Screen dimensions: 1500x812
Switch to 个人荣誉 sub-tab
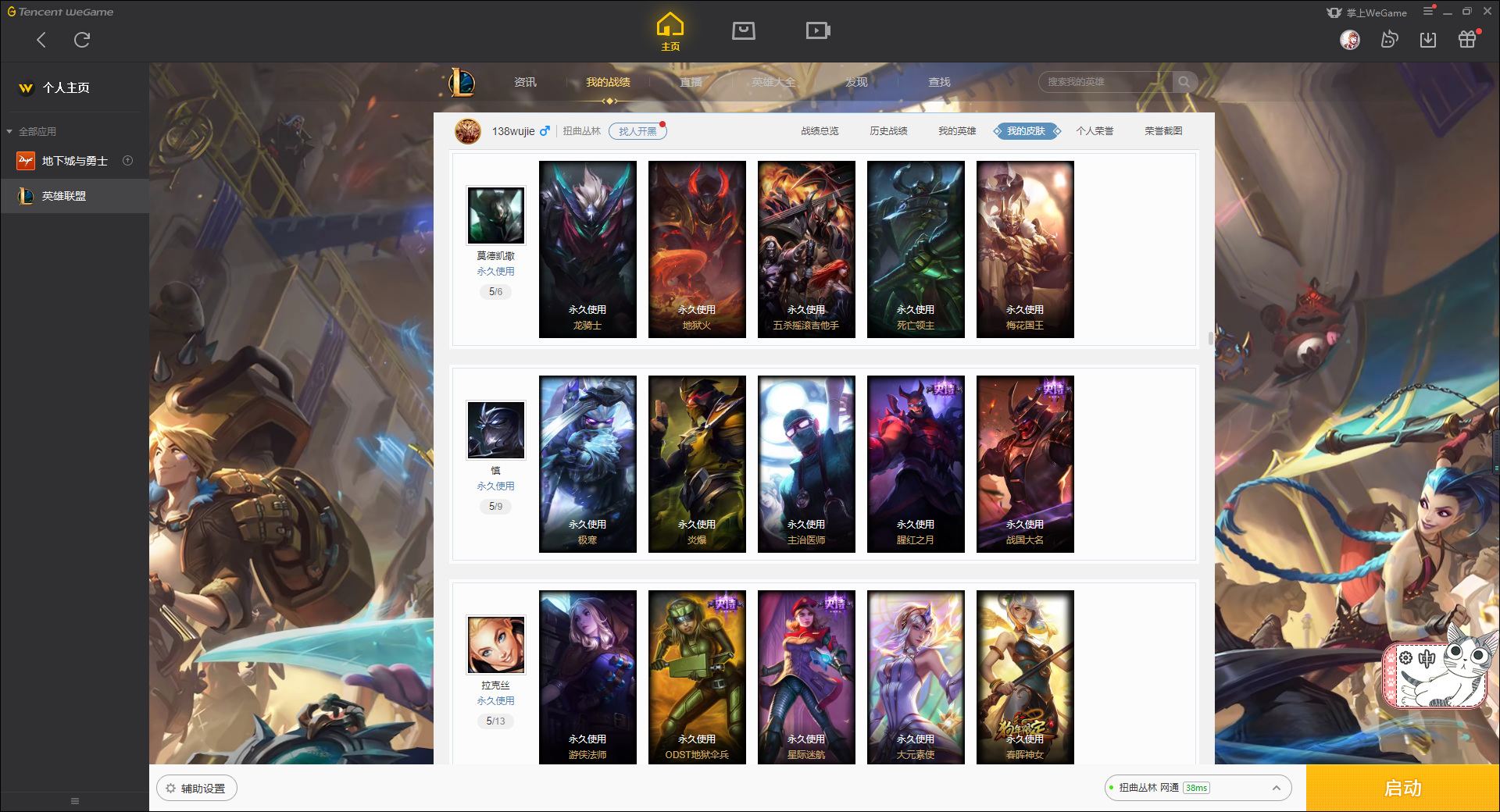(1095, 131)
